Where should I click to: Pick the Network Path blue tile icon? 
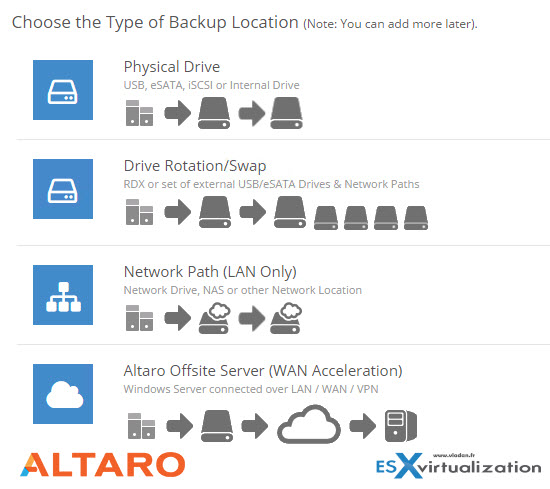pyautogui.click(x=63, y=295)
